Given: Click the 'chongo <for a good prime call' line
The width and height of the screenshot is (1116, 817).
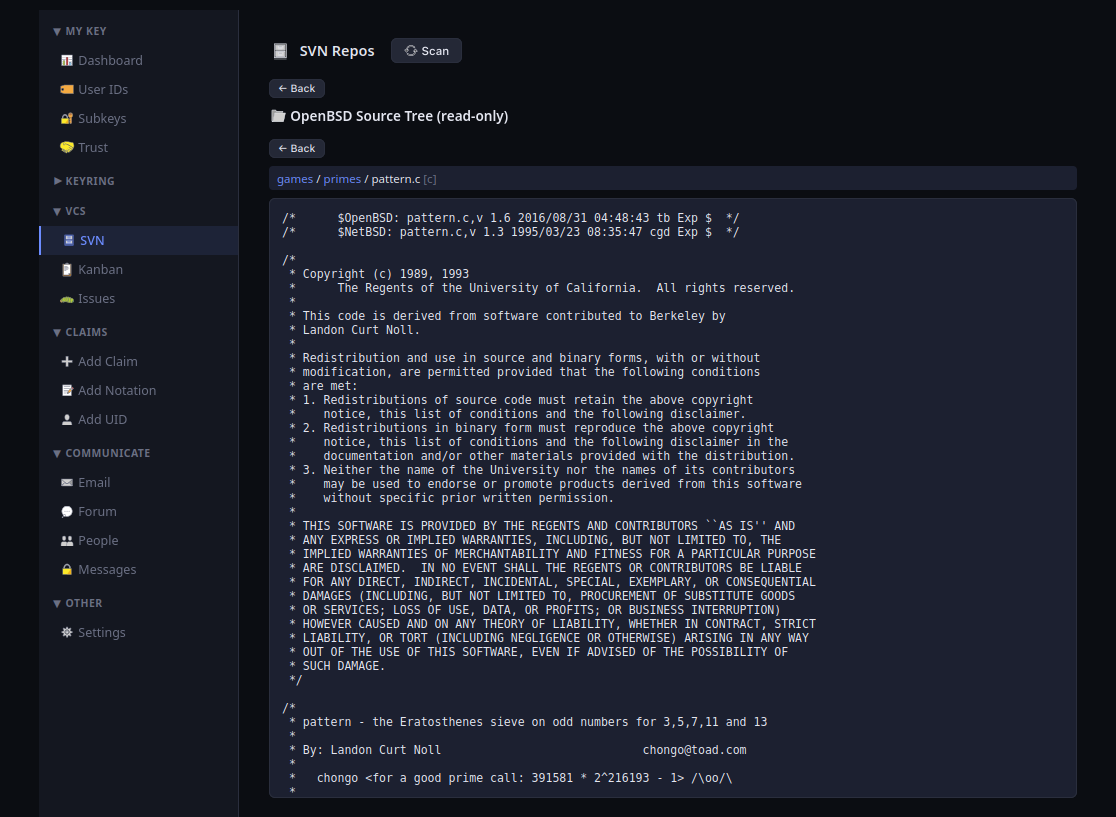Looking at the screenshot, I should click(x=510, y=779).
